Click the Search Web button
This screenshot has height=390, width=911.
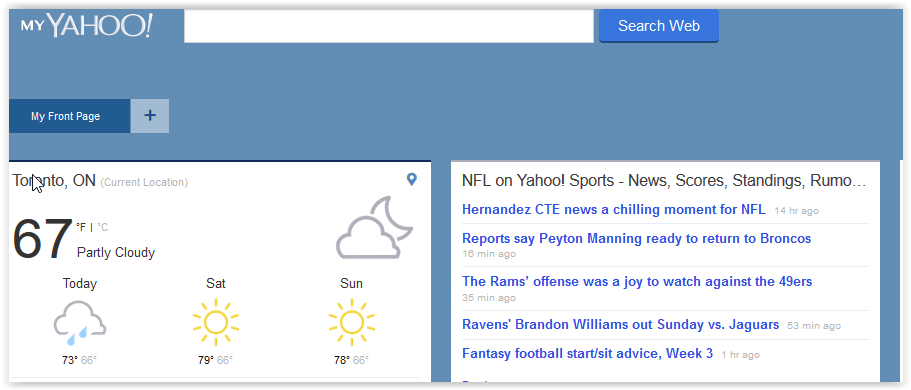[x=659, y=26]
